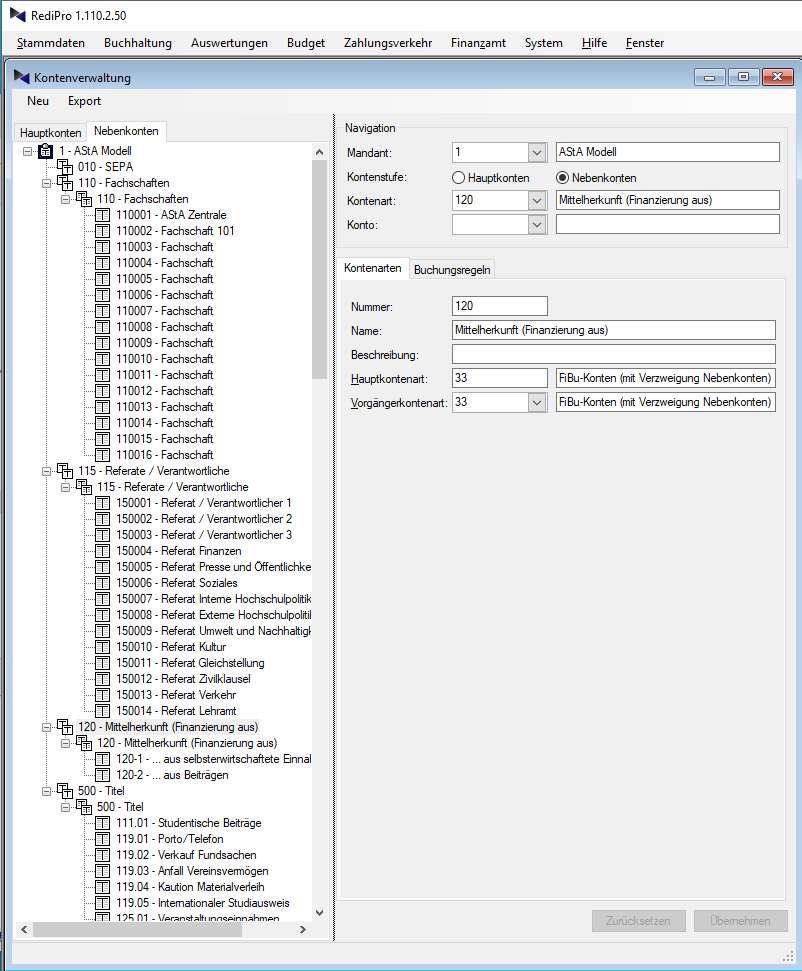The height and width of the screenshot is (971, 802).
Task: Select the Hauptkonten radio button
Action: click(x=459, y=177)
